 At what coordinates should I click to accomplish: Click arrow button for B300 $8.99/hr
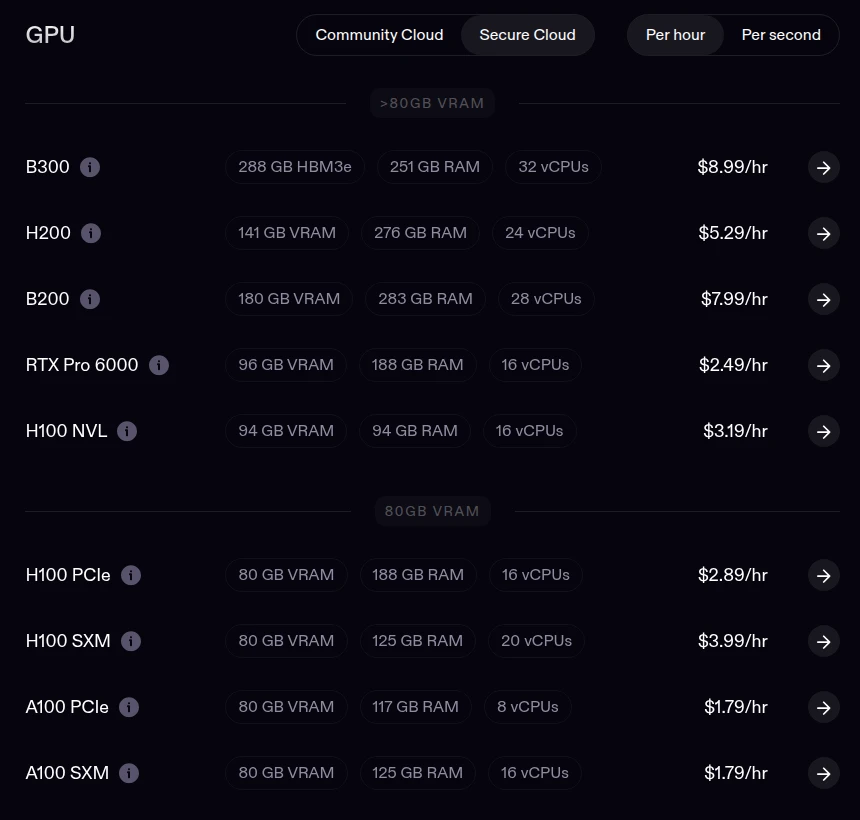pos(824,167)
